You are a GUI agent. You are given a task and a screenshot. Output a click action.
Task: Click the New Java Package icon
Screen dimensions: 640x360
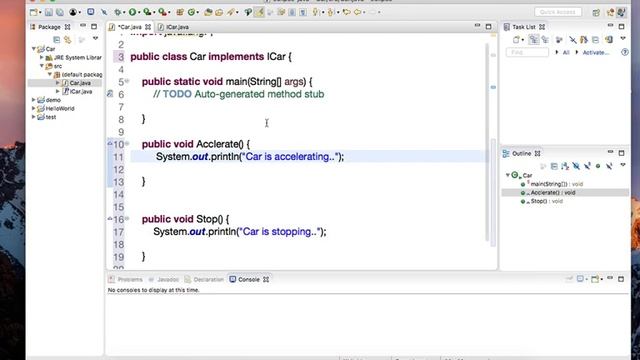point(180,12)
